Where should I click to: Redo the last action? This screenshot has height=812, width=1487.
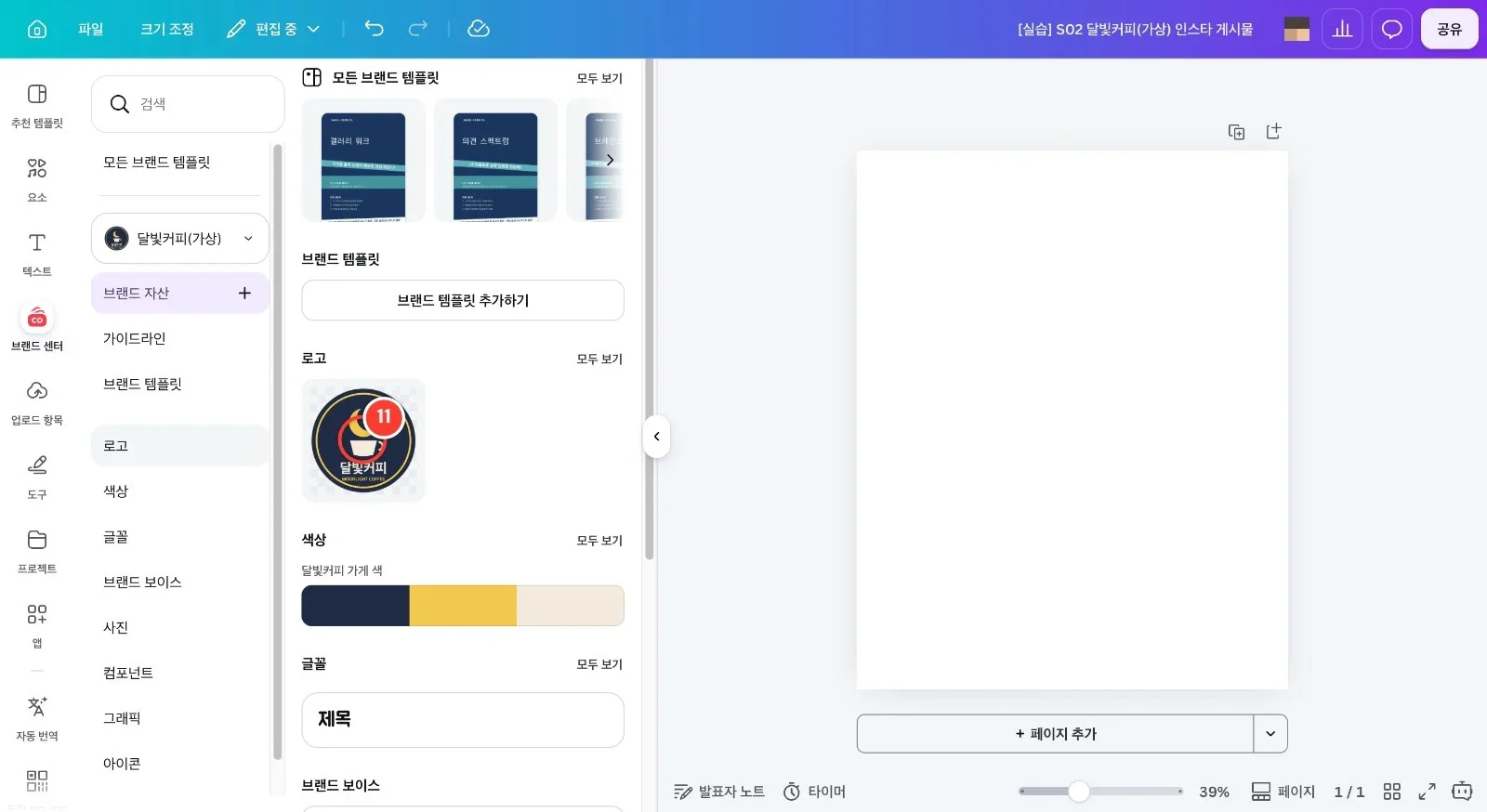click(418, 29)
